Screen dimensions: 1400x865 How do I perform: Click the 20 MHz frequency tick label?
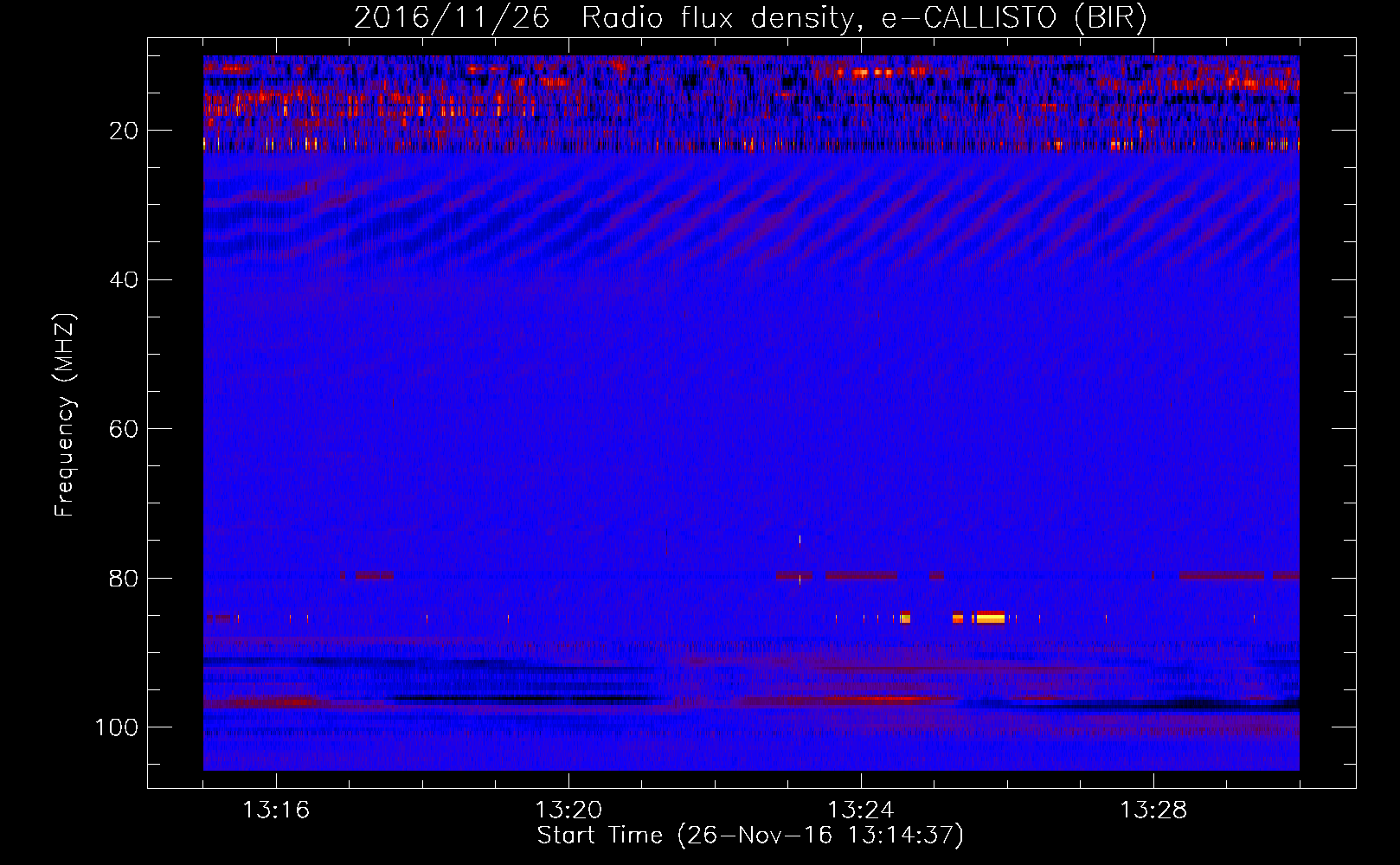click(125, 131)
